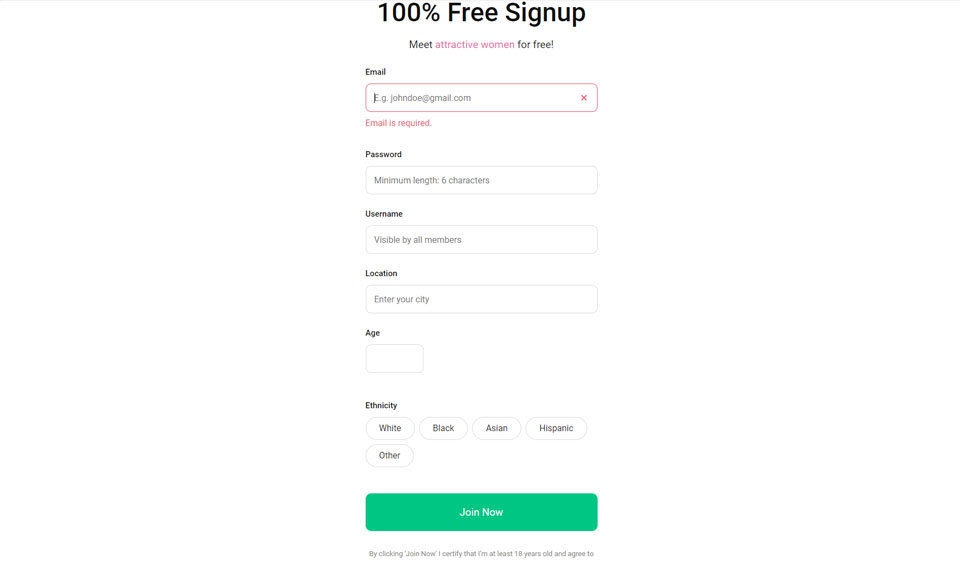Focus the Email address input field
960x561 pixels.
(470, 98)
